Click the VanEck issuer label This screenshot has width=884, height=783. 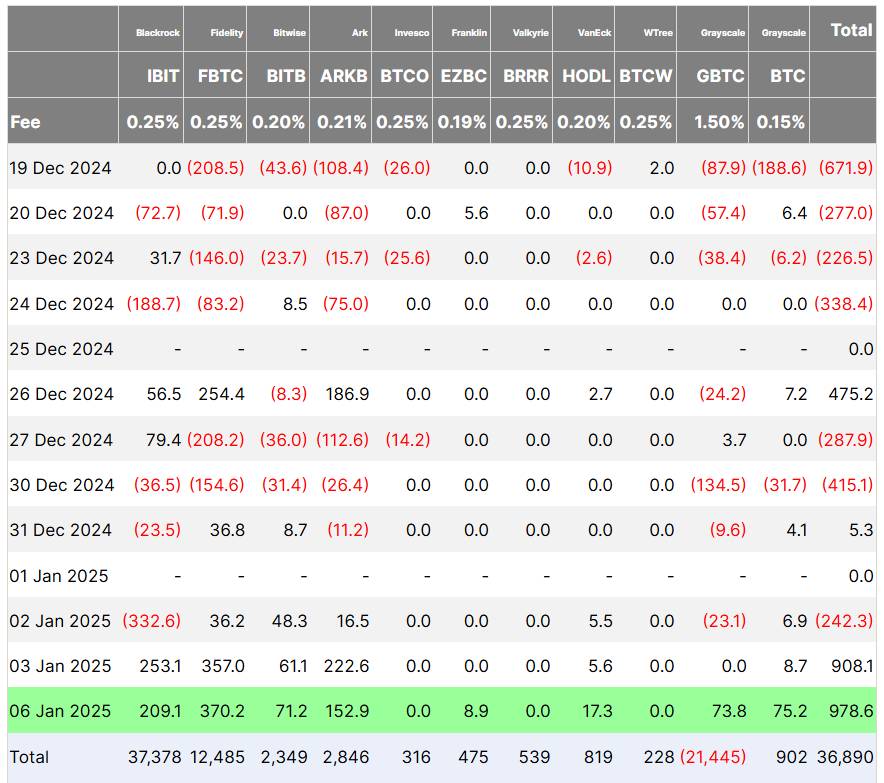594,33
